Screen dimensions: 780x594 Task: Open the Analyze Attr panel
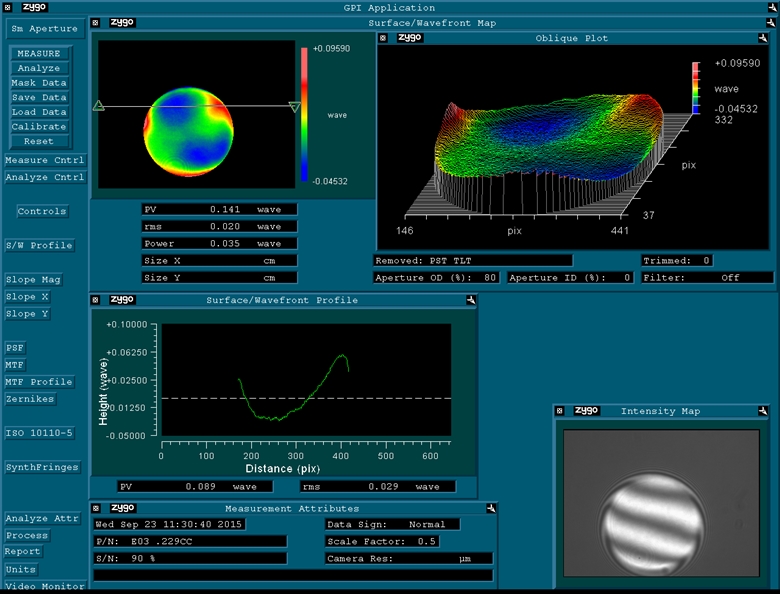click(41, 518)
